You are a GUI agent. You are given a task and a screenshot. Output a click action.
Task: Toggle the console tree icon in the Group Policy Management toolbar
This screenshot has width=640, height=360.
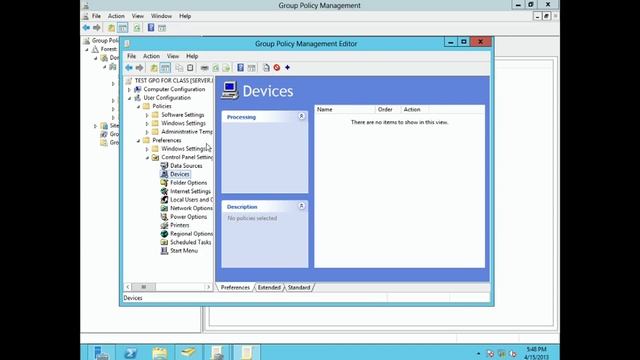click(122, 28)
